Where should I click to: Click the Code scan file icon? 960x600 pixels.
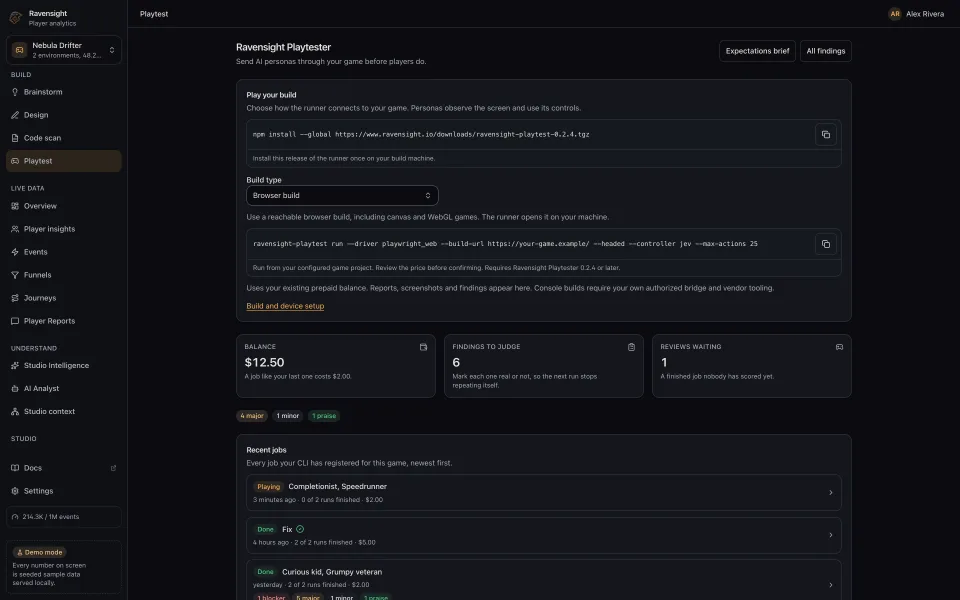click(x=15, y=138)
